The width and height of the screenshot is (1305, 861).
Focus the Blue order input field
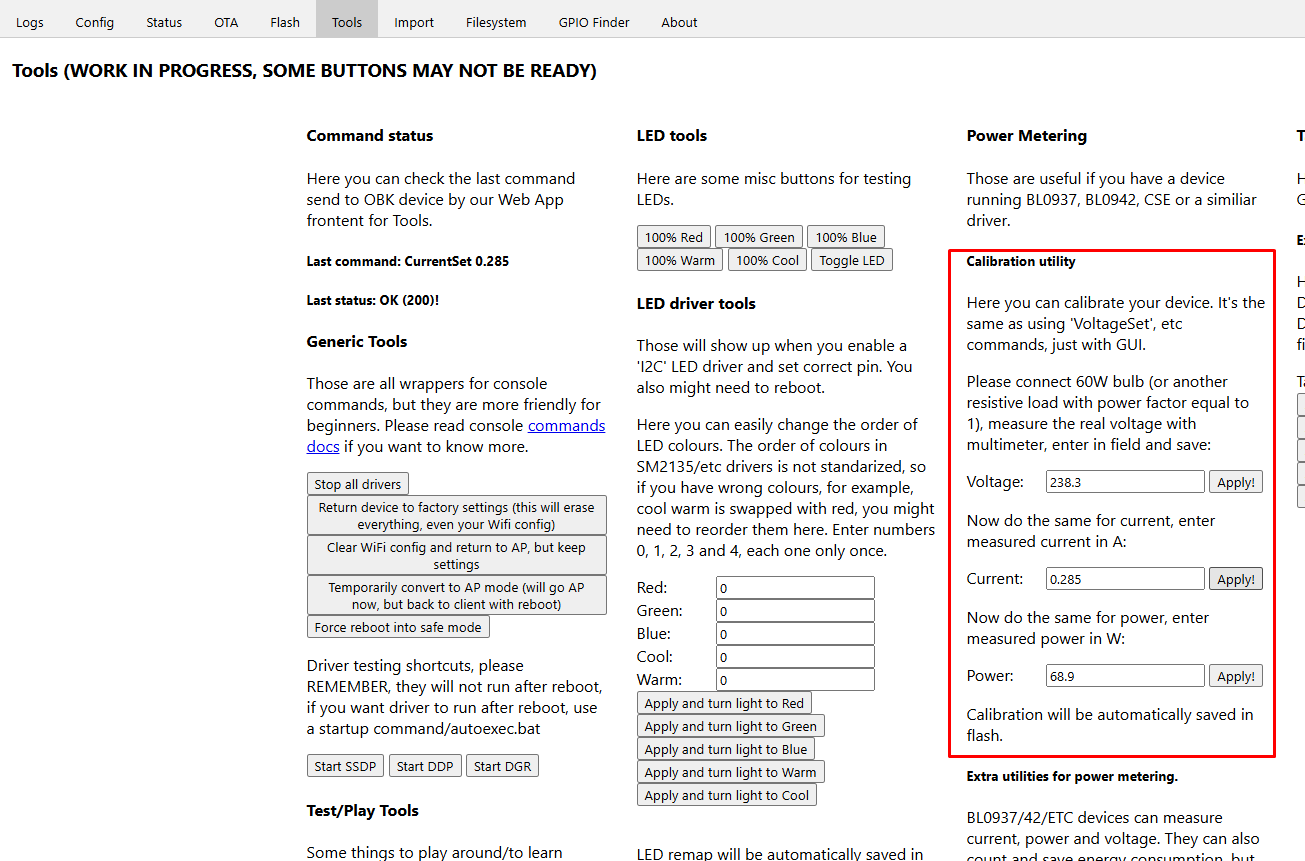click(795, 634)
